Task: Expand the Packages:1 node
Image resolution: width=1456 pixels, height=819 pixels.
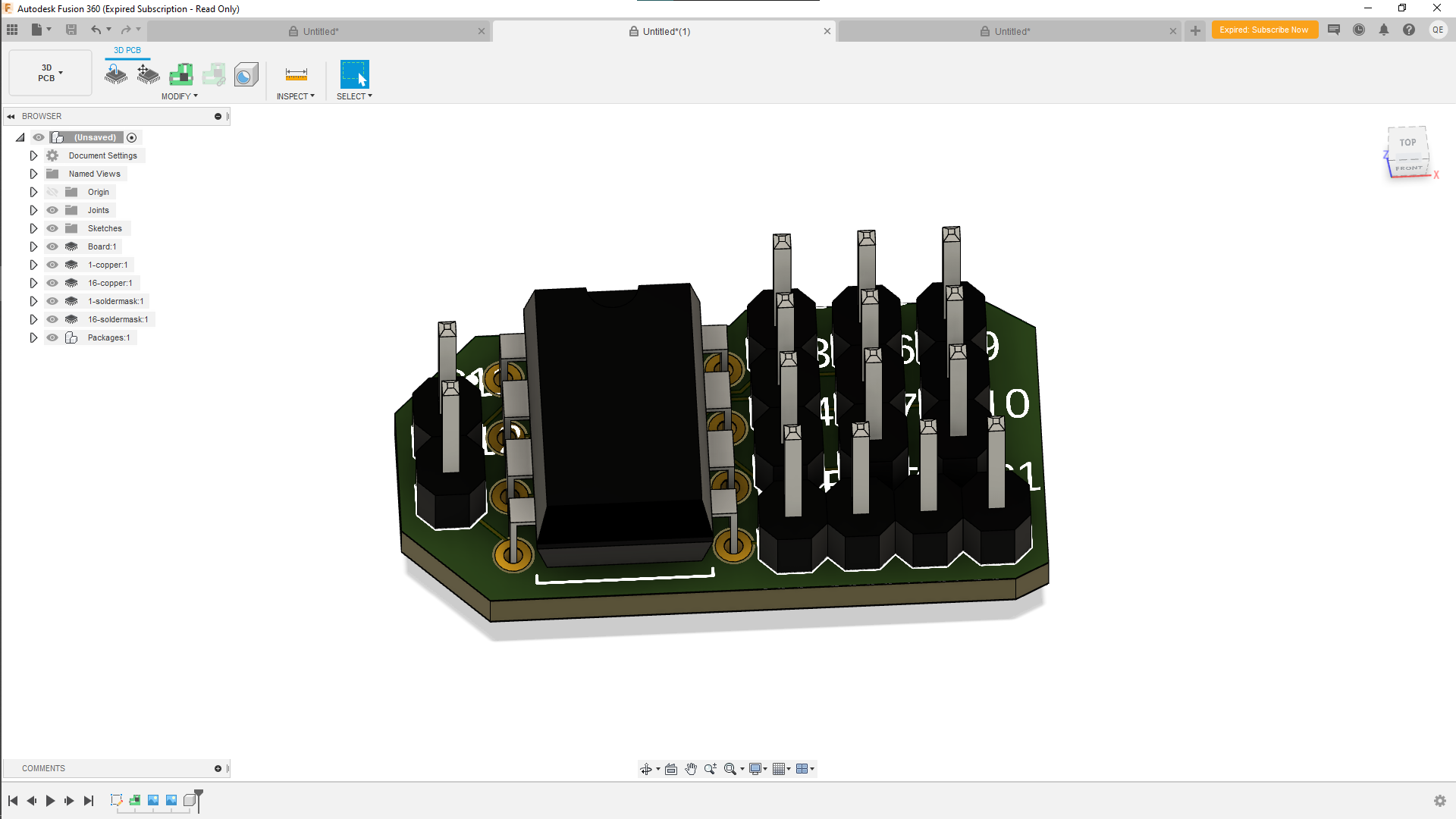Action: pos(33,337)
